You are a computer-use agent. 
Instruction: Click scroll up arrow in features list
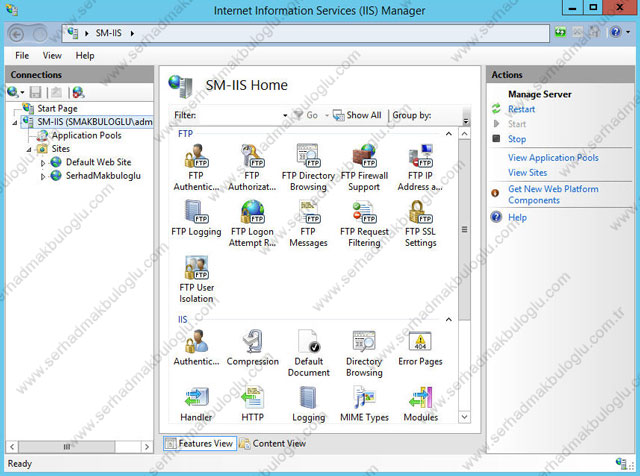click(464, 133)
